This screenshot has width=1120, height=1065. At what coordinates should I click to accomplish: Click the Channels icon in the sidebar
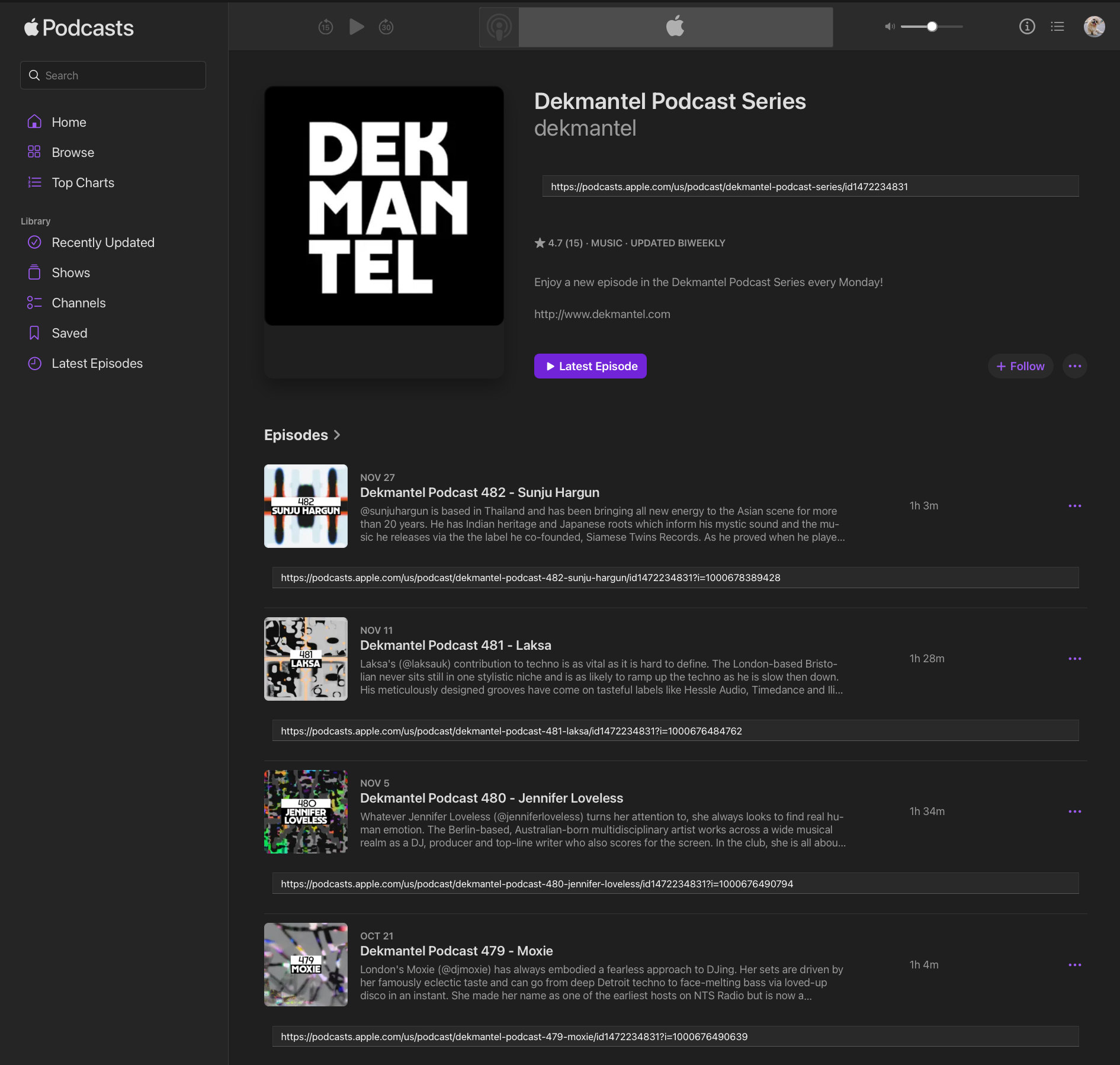click(34, 303)
